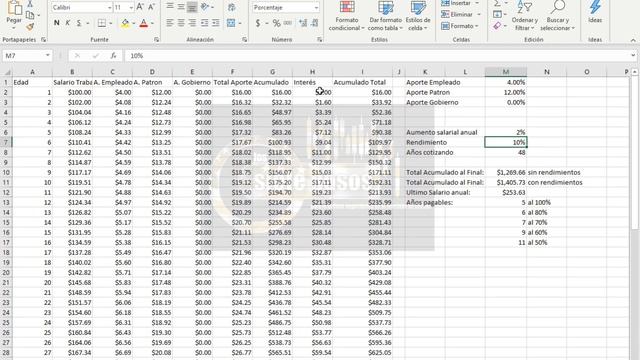This screenshot has width=640, height=360.
Task: Toggle italic K formatting
Action: (68, 23)
